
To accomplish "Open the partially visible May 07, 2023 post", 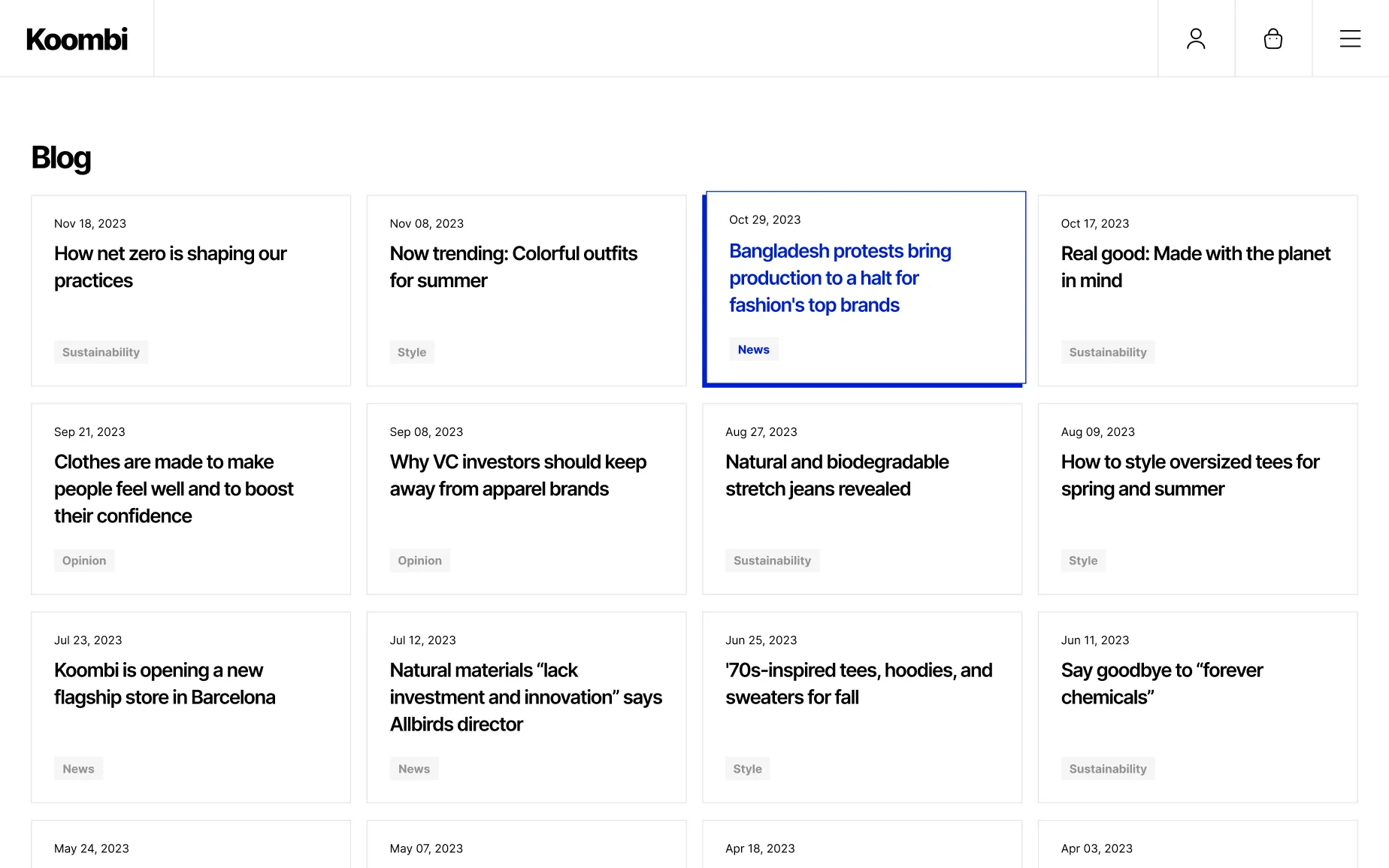I will pos(526,845).
